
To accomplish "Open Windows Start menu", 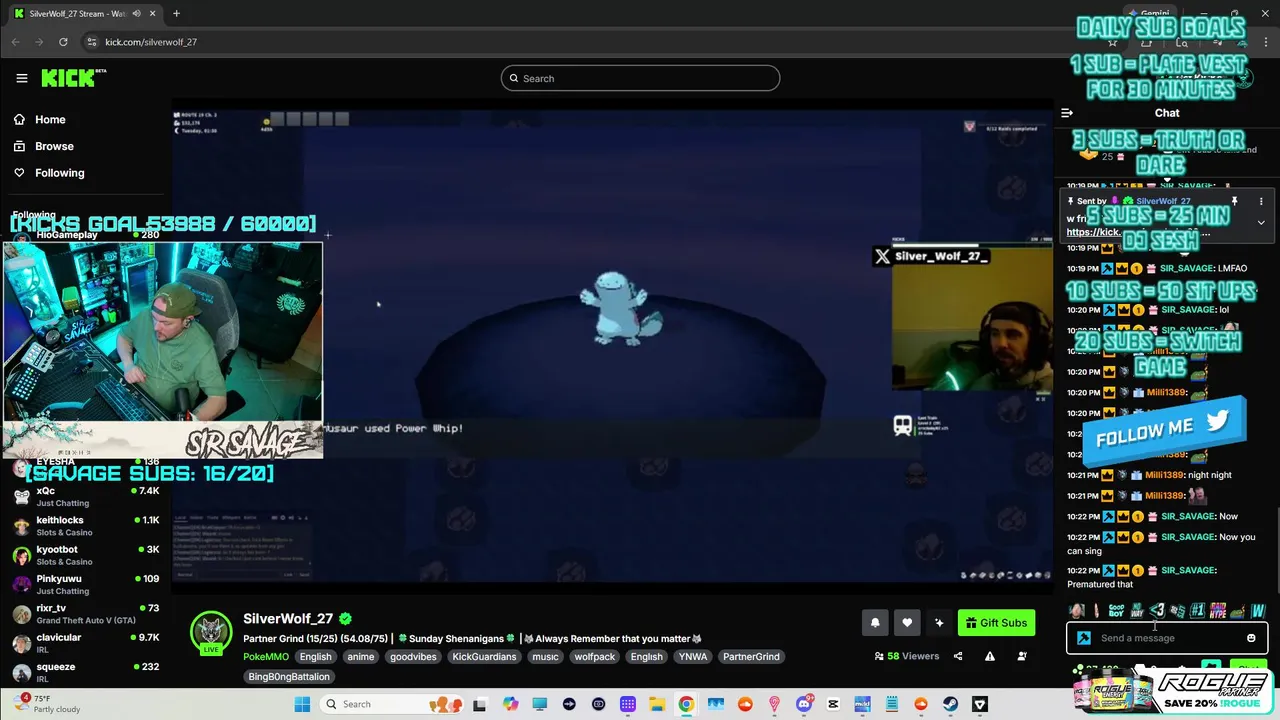I will pos(303,704).
